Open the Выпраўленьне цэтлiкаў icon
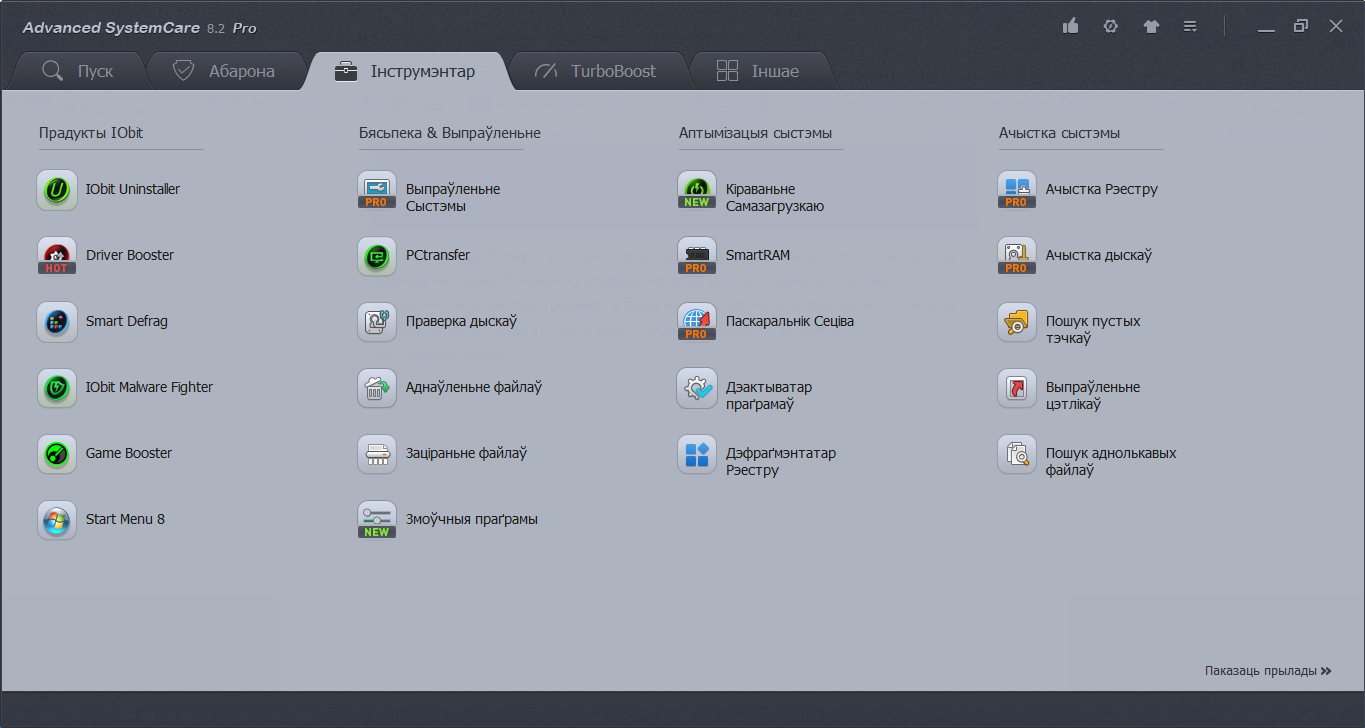The image size is (1365, 728). click(x=1017, y=388)
